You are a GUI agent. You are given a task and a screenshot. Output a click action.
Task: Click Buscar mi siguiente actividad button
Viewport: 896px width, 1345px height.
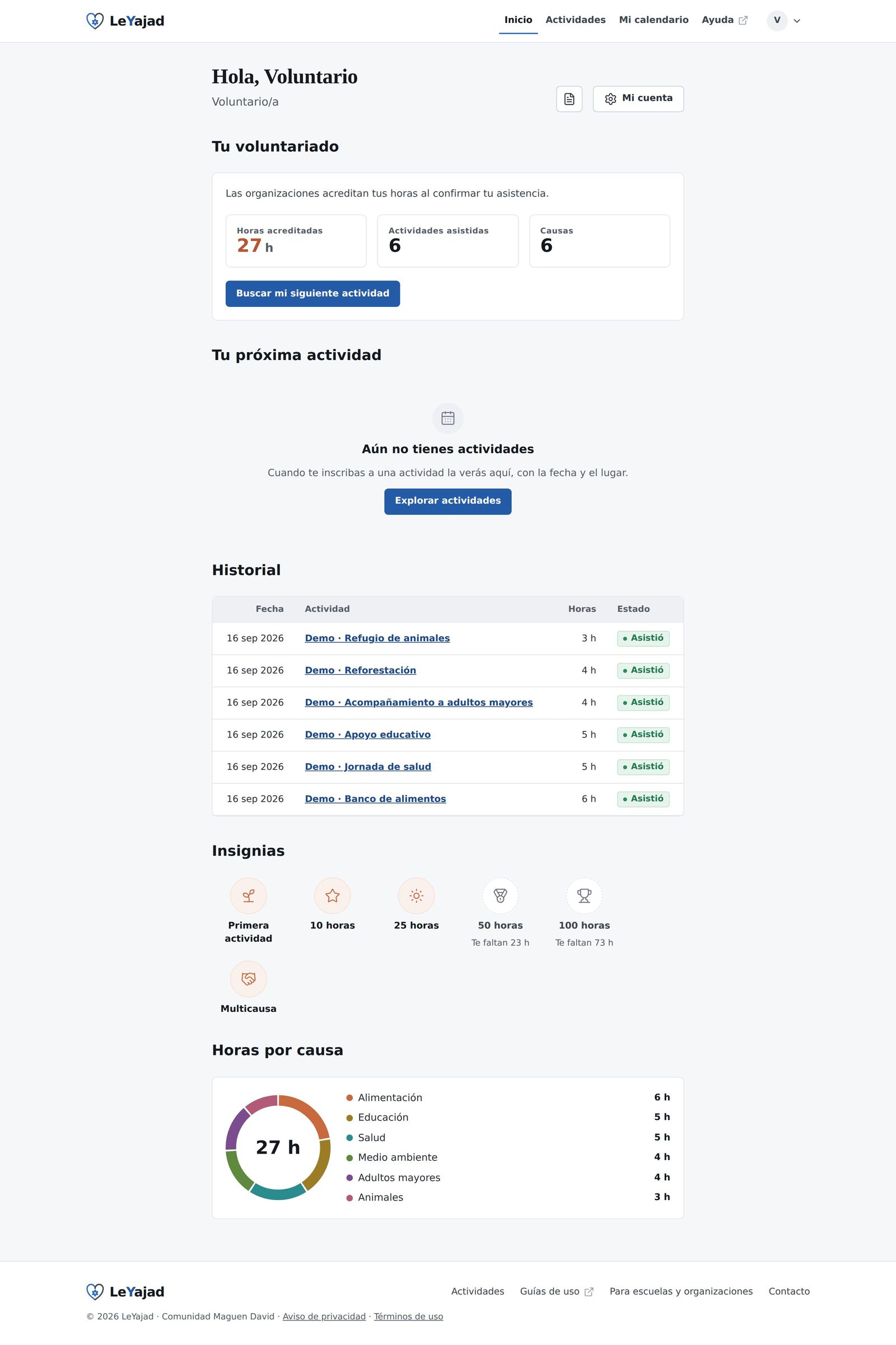coord(312,293)
